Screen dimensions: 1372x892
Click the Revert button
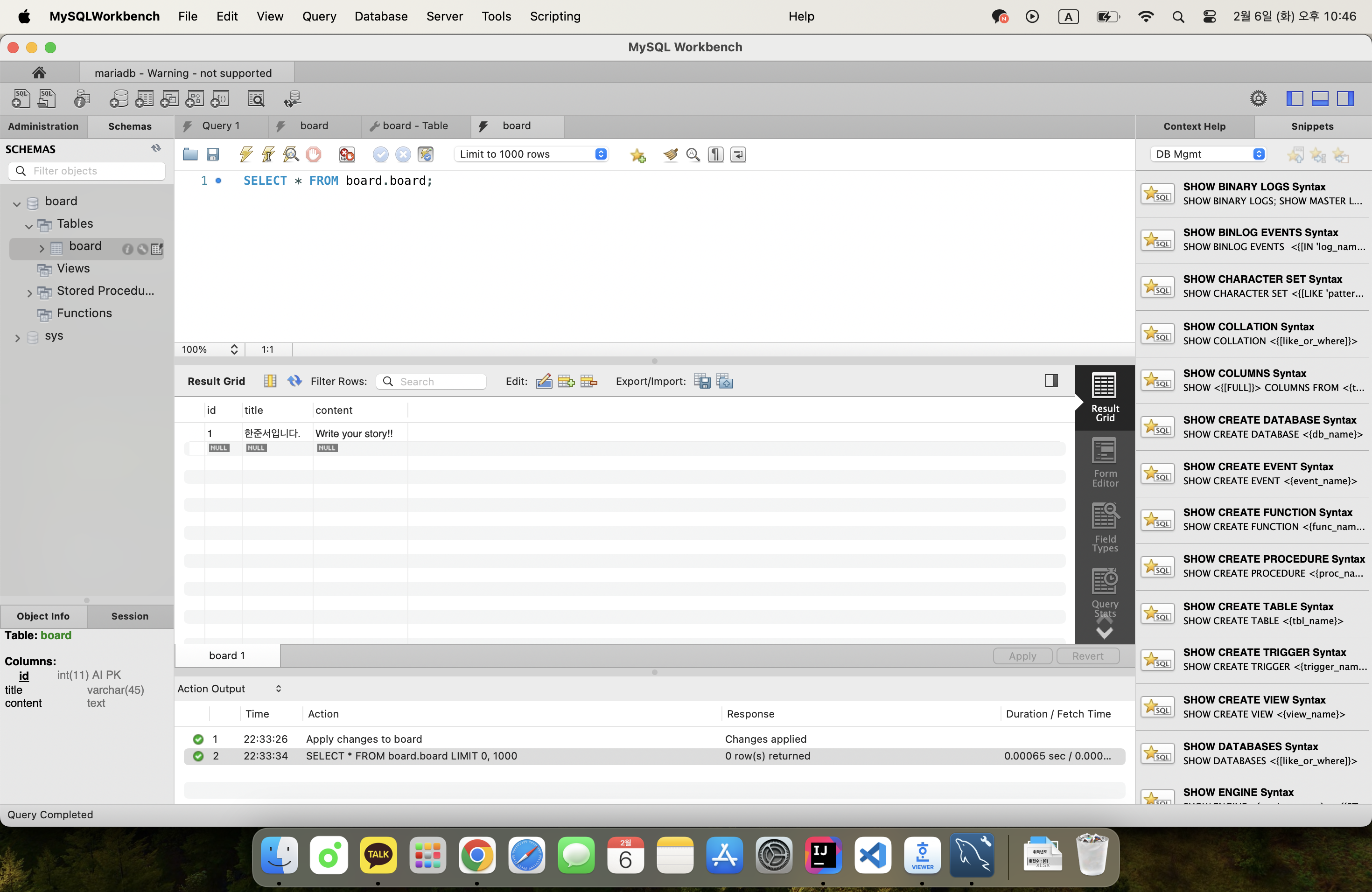tap(1087, 656)
